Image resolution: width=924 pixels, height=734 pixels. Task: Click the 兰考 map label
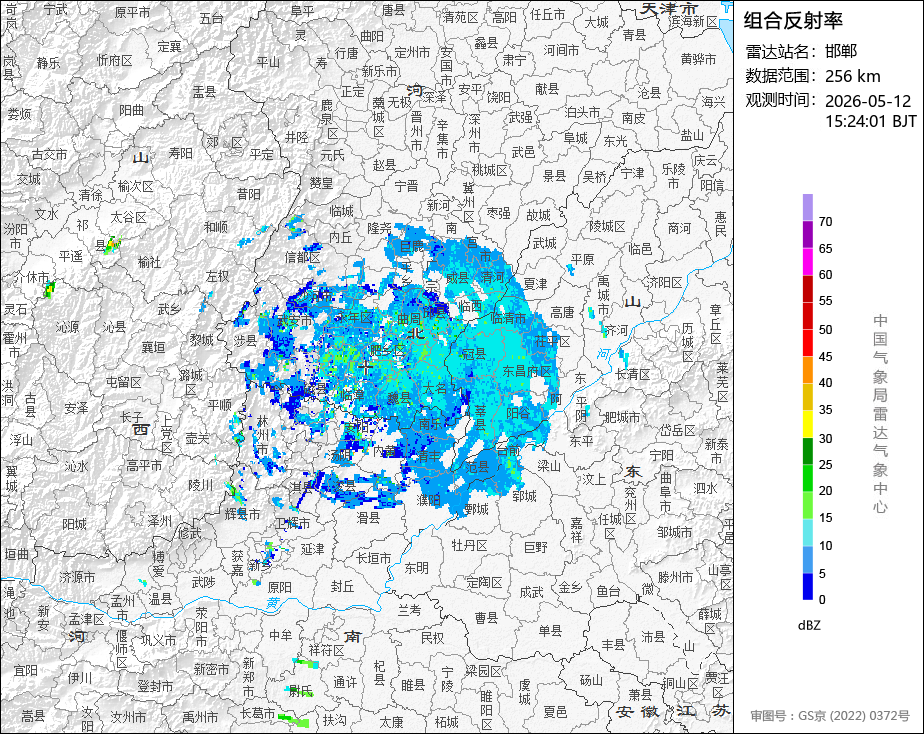[410, 610]
